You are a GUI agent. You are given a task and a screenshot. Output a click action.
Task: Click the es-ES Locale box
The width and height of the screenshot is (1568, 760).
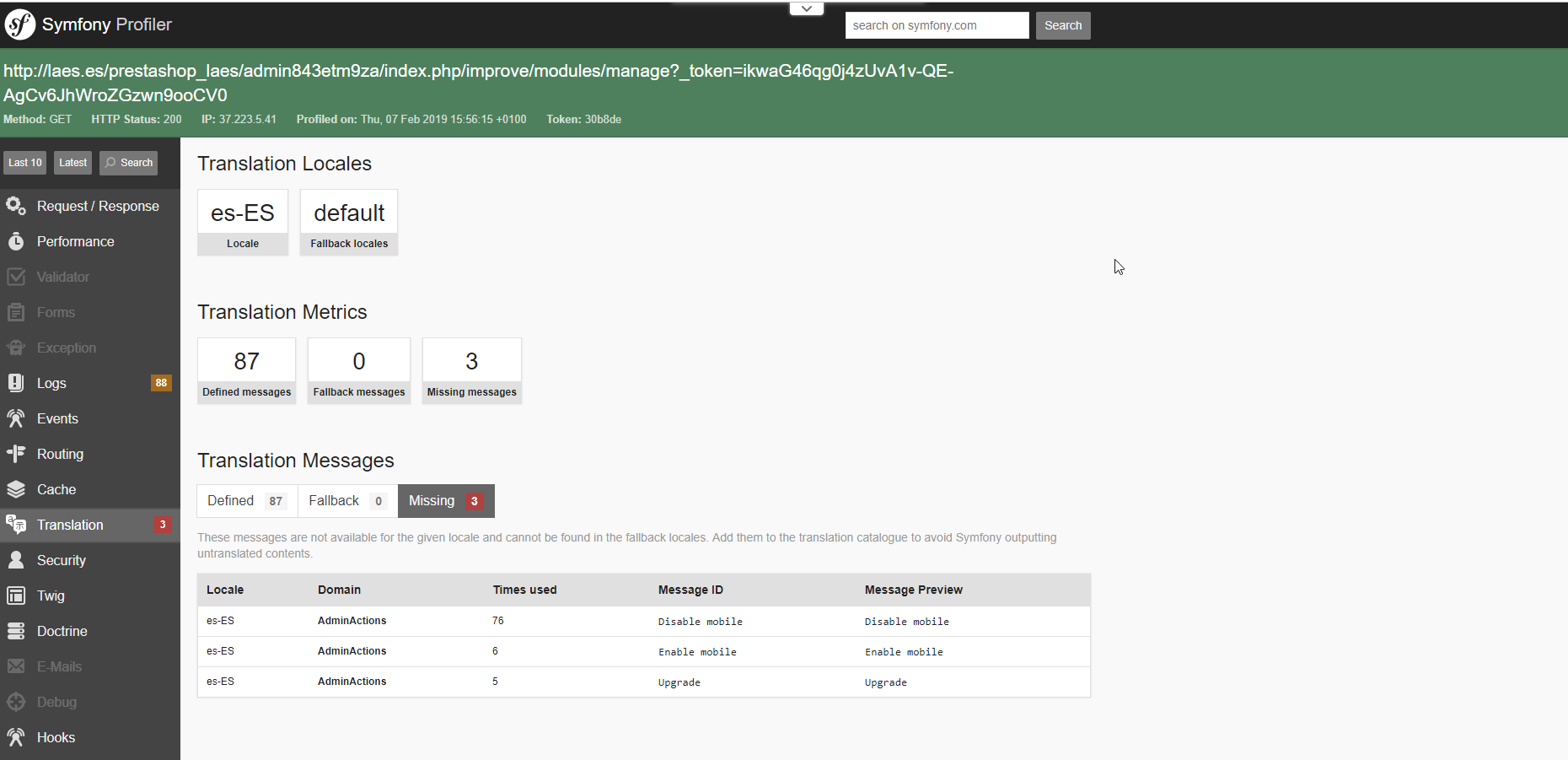(x=243, y=223)
